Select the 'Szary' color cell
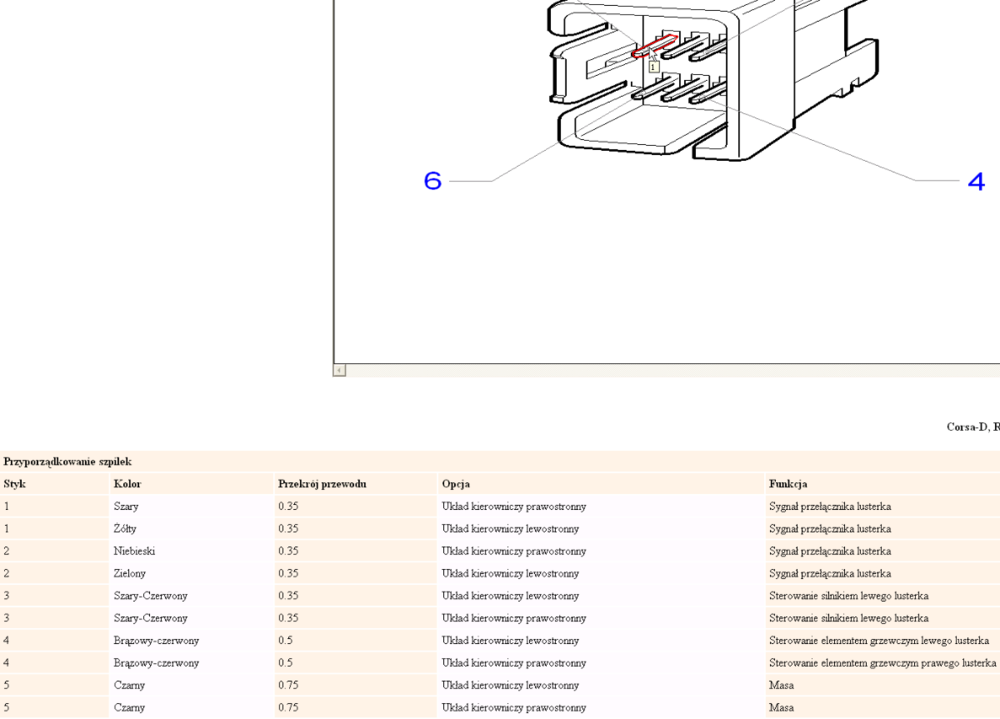The height and width of the screenshot is (719, 1000). tap(126, 507)
